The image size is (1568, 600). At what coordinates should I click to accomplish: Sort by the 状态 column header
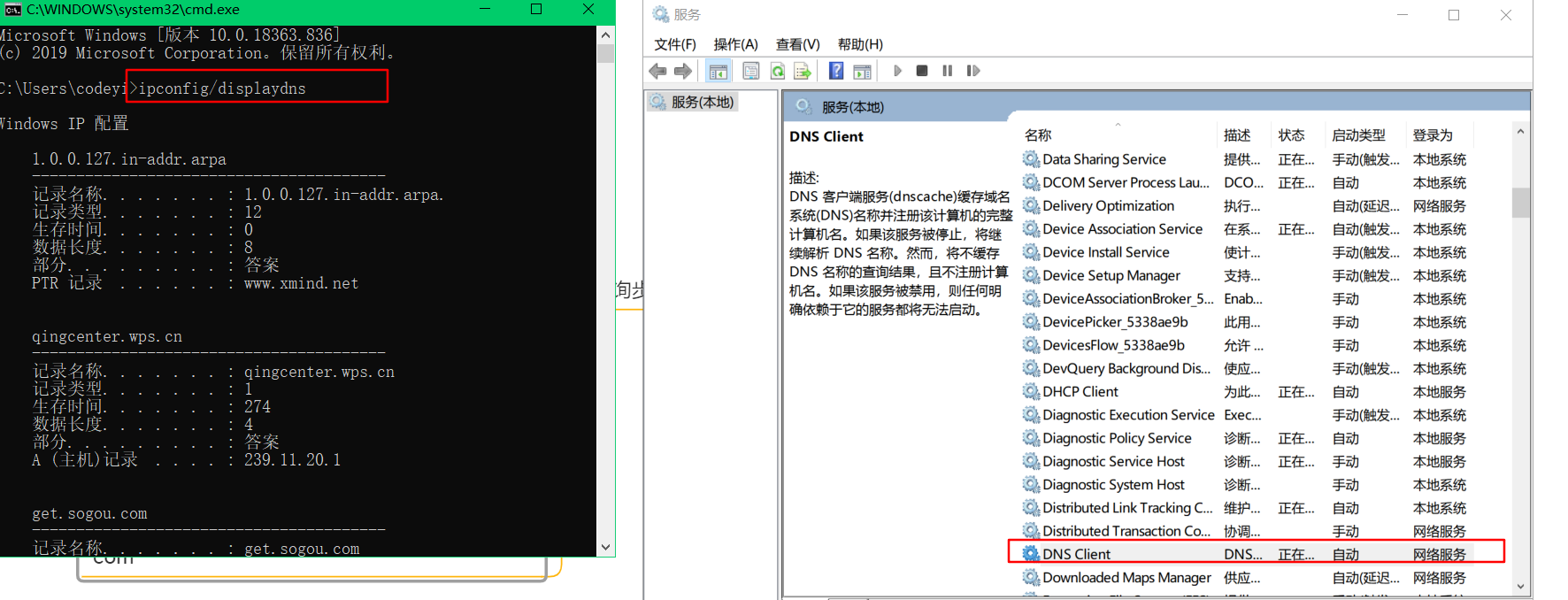coord(1299,135)
